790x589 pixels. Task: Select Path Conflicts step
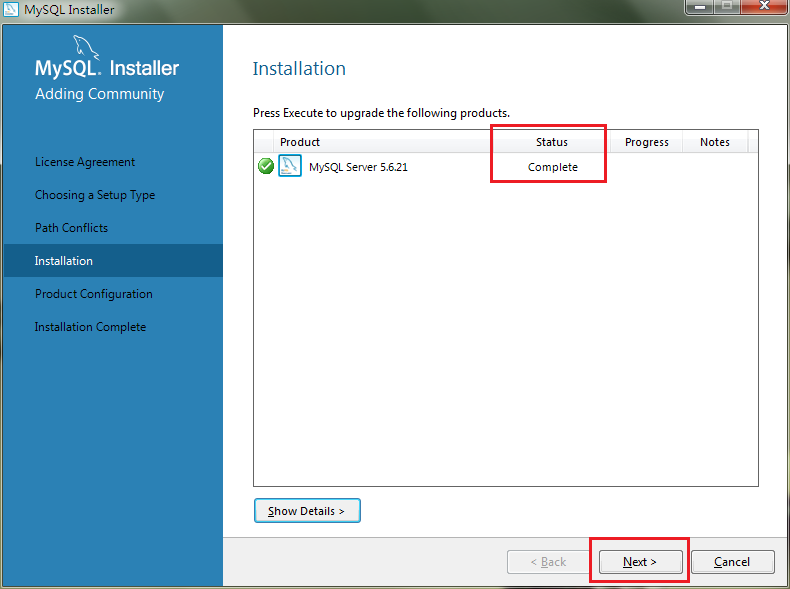71,228
